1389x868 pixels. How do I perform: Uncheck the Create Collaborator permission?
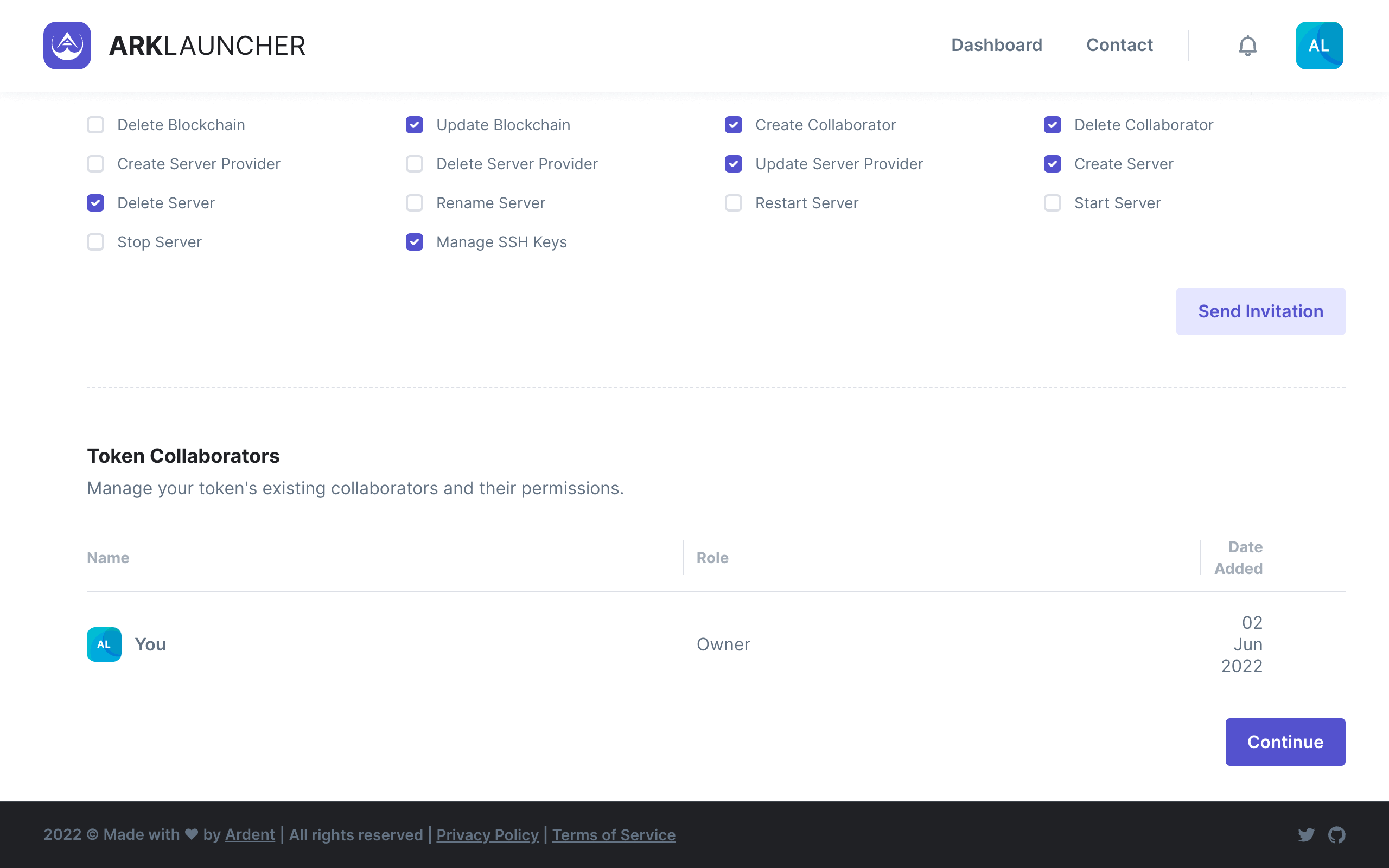[x=734, y=125]
